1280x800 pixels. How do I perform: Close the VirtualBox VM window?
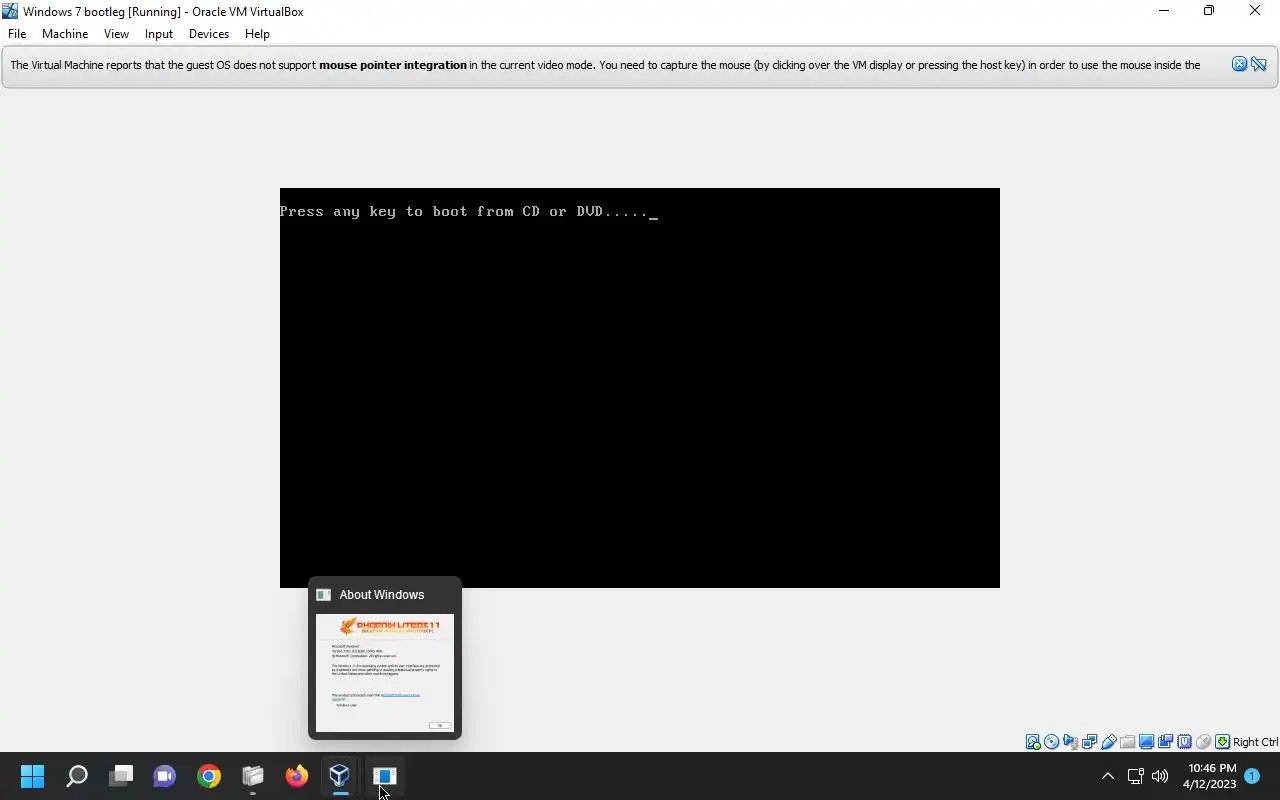tap(1255, 11)
